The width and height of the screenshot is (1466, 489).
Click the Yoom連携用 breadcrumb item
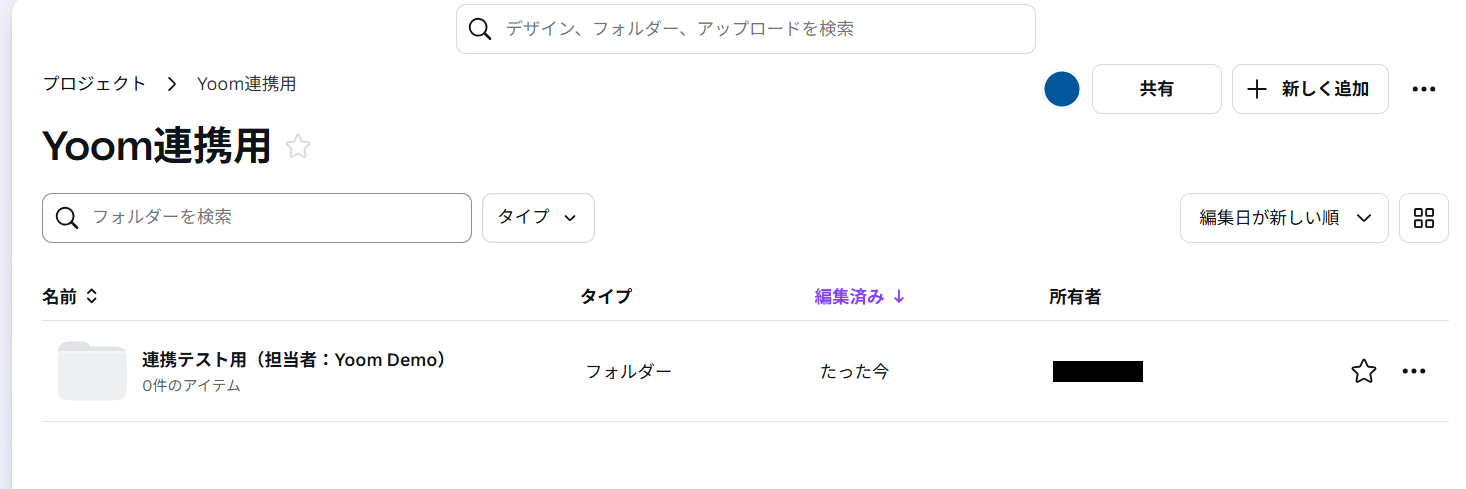(246, 84)
